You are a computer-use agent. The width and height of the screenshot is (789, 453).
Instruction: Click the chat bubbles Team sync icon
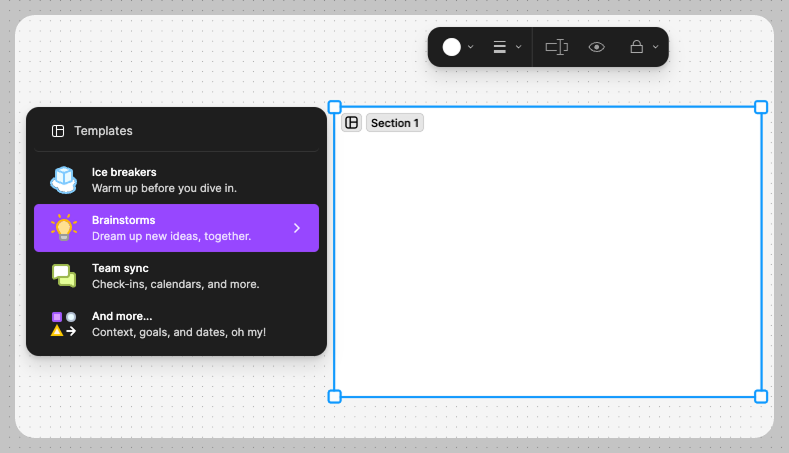[x=64, y=276]
